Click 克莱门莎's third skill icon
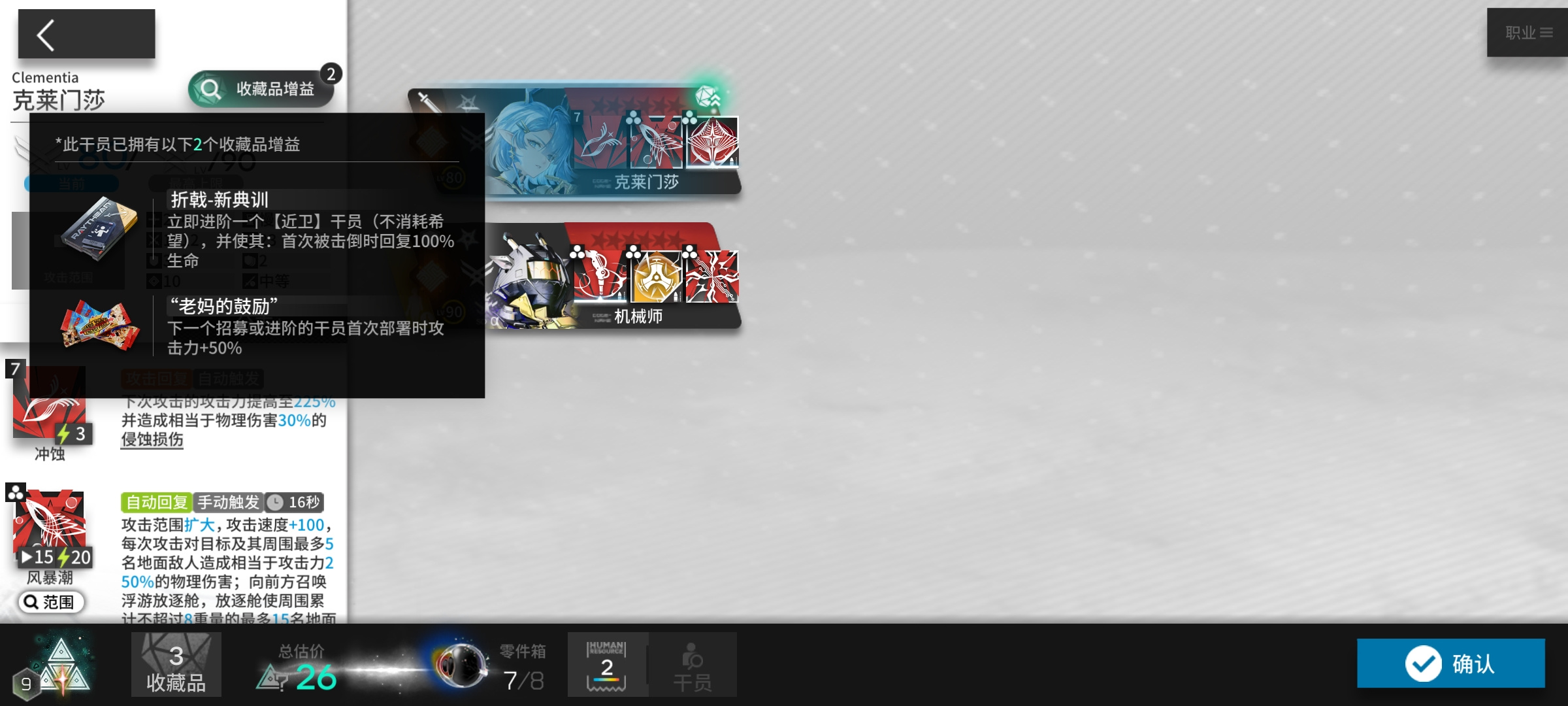This screenshot has height=706, width=1568. (x=712, y=142)
